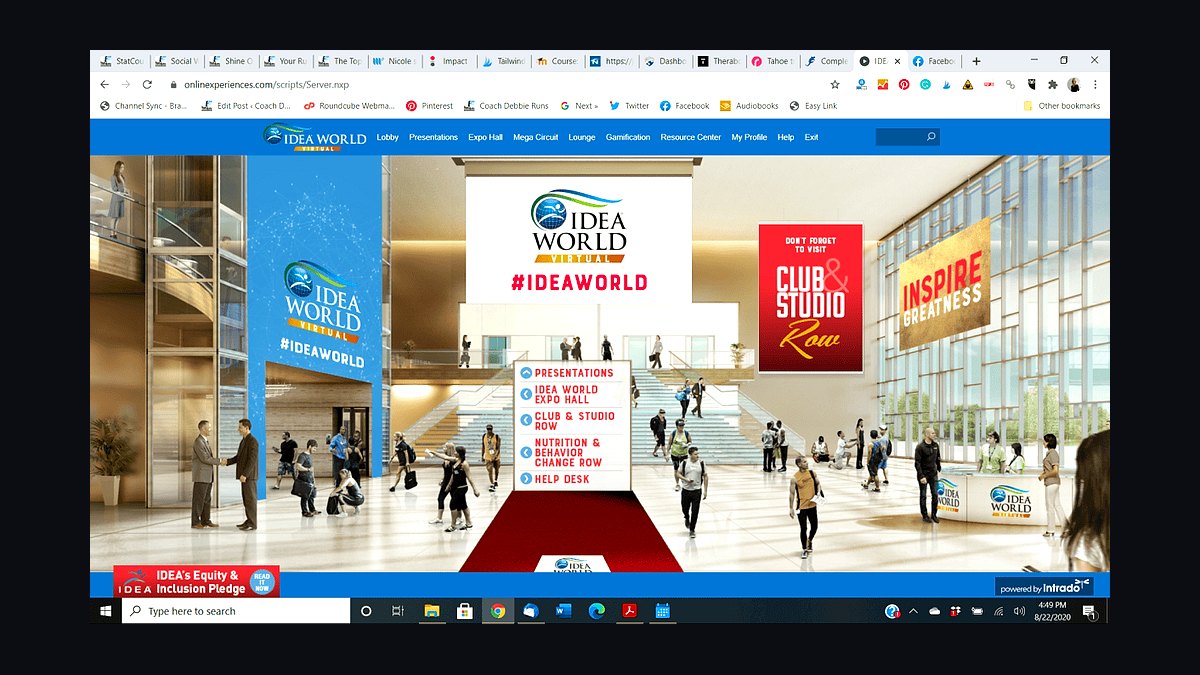Click the Chrome profile avatar
The image size is (1200, 675).
pos(1074,85)
